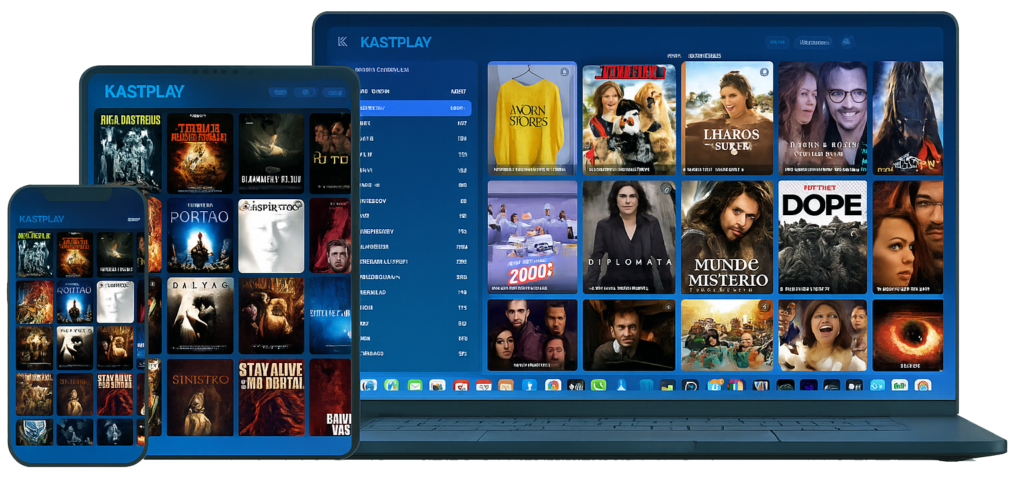Open the notification bell in laptop header
Screen dimensions: 1024x483
coord(846,42)
